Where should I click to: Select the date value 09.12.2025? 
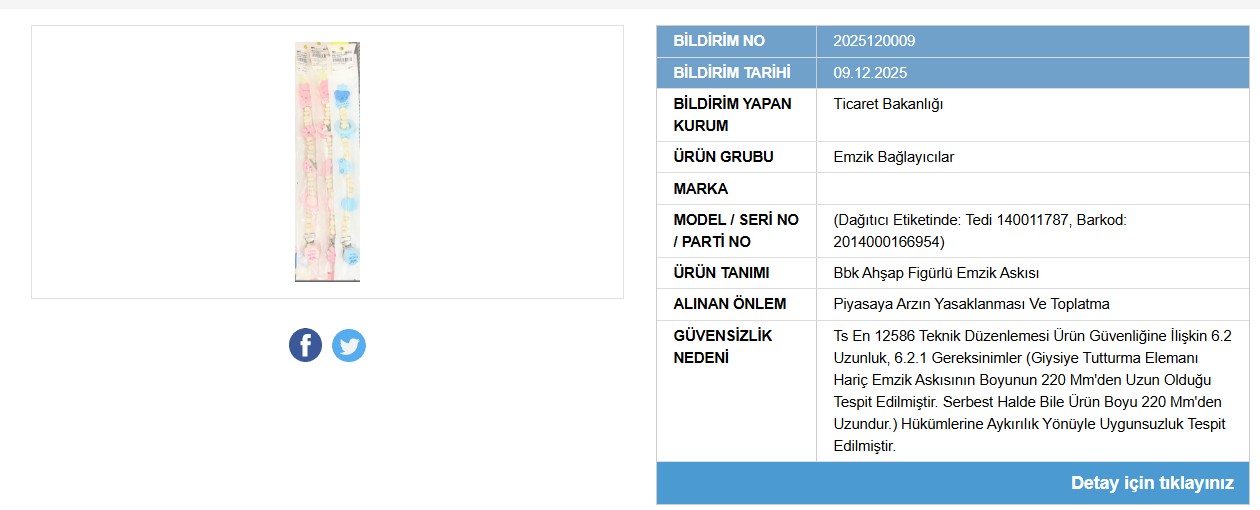[x=870, y=73]
